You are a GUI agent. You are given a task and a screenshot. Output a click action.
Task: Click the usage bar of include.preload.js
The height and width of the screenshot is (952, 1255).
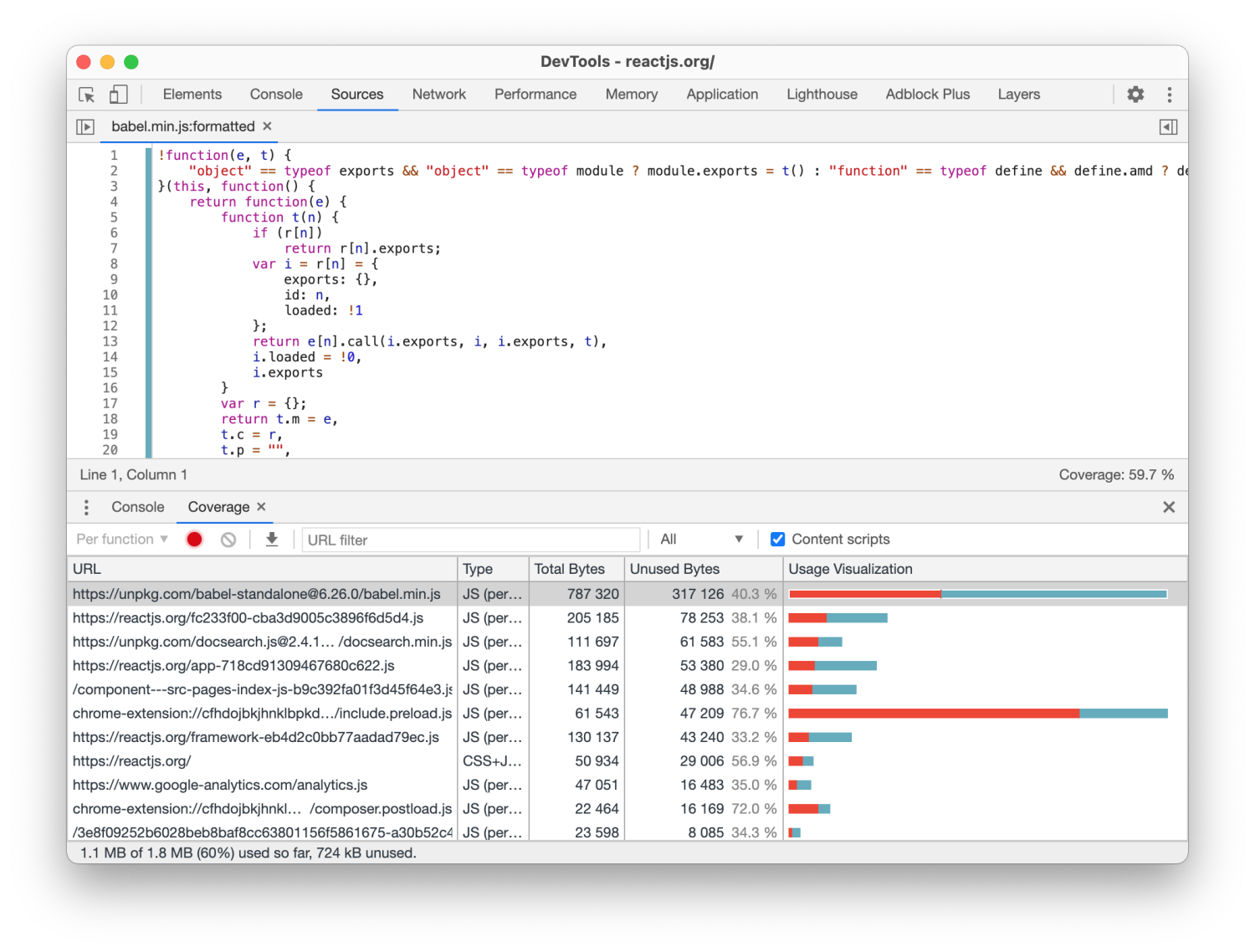point(978,714)
